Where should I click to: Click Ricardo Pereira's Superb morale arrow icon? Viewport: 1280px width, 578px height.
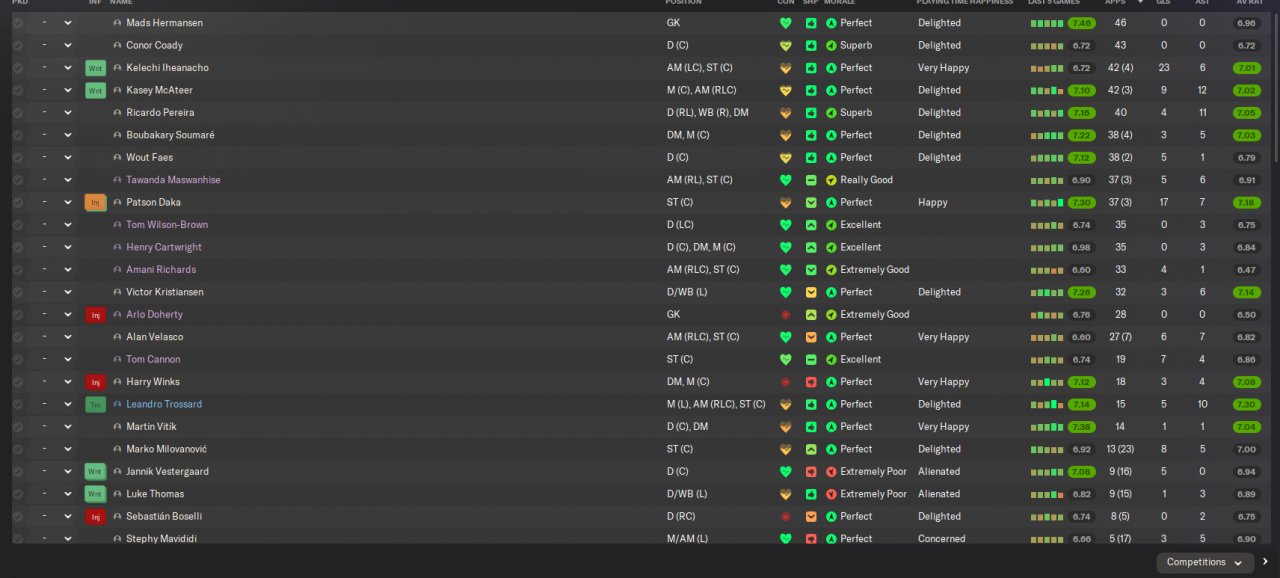[x=831, y=112]
